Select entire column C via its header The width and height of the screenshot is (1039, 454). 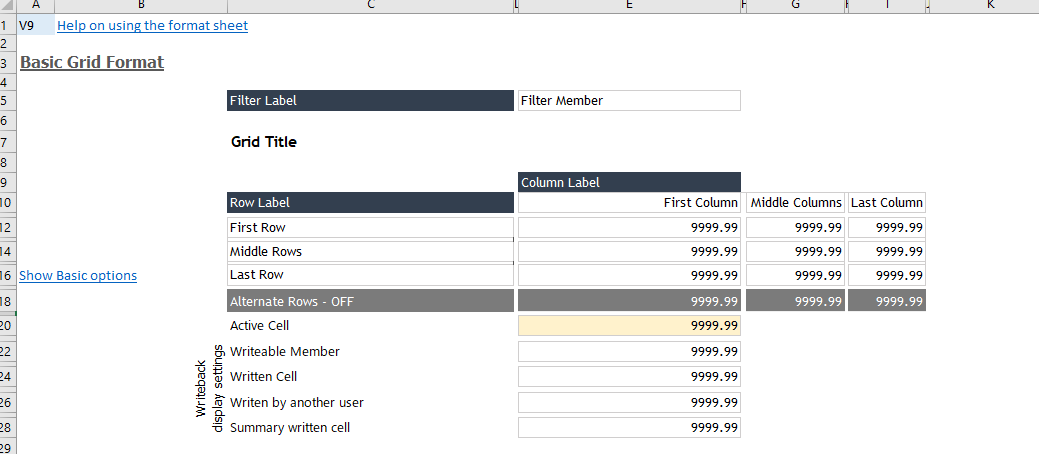pos(370,6)
